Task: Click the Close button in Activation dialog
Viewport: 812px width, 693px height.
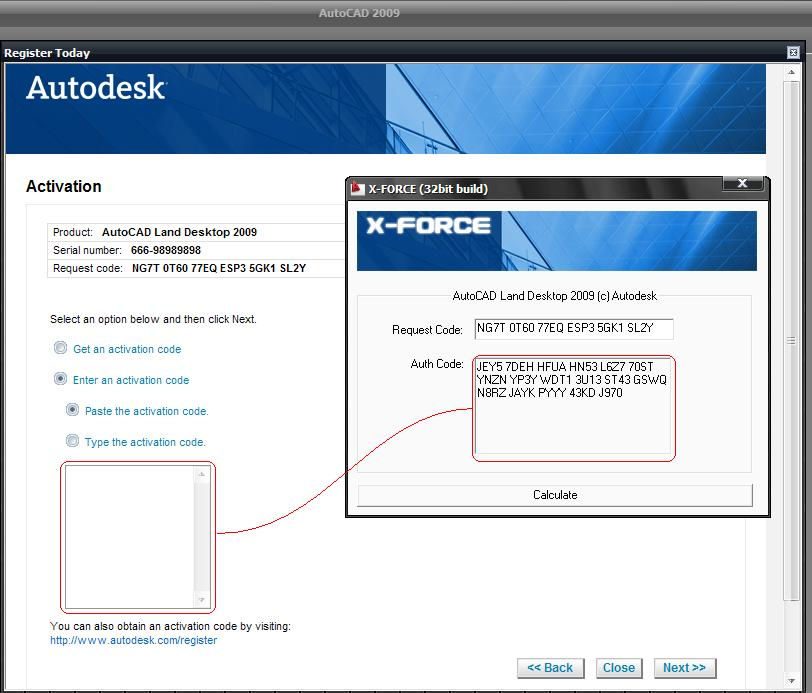Action: 619,668
